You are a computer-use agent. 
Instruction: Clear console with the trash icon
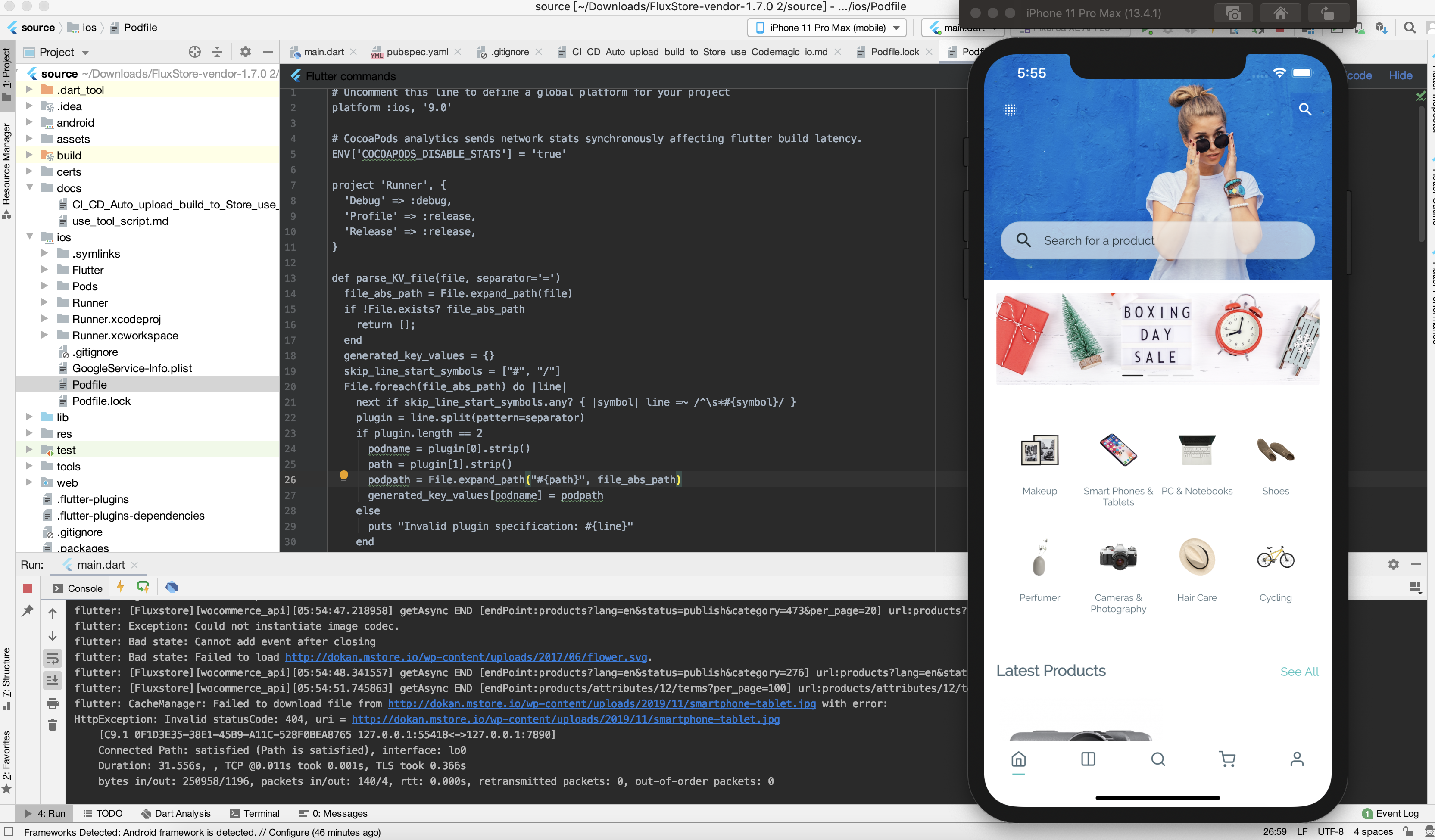pos(53,725)
